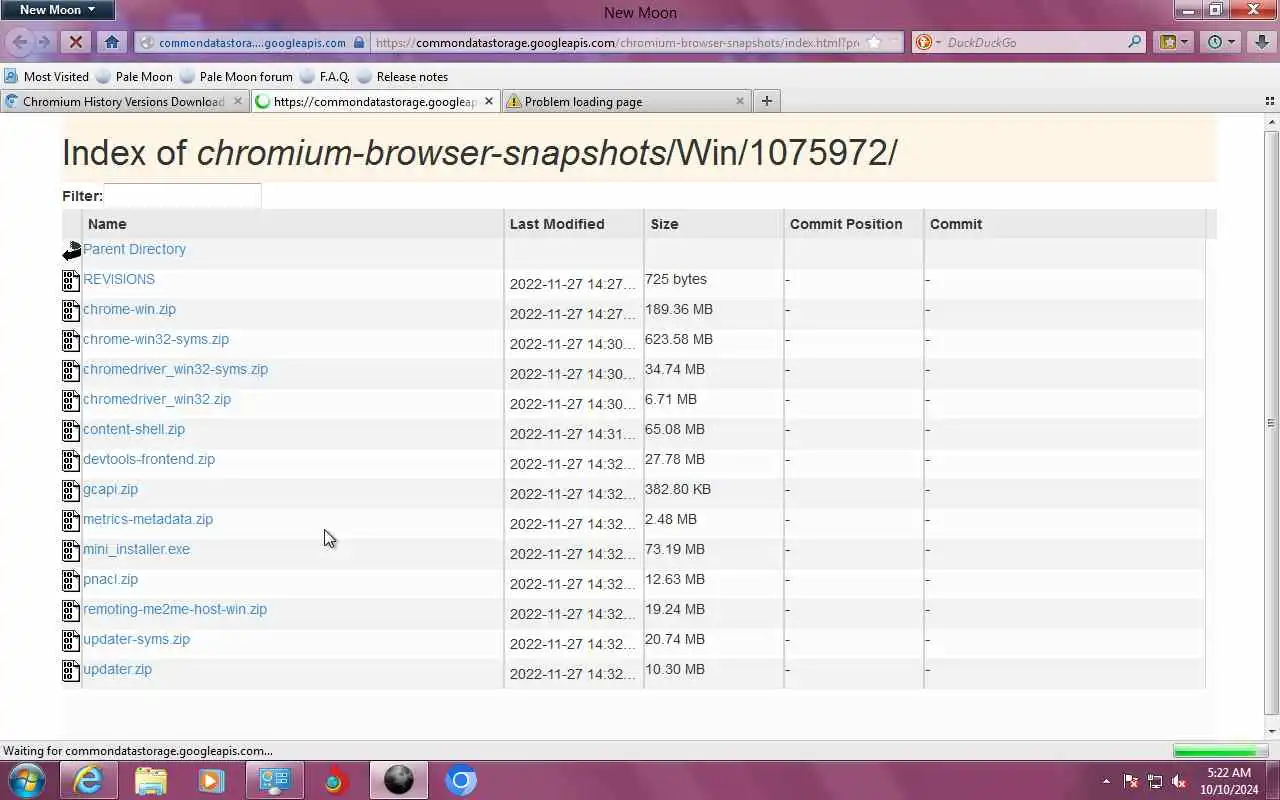The width and height of the screenshot is (1280, 800).
Task: Click the forward navigation arrow
Action: tap(44, 42)
